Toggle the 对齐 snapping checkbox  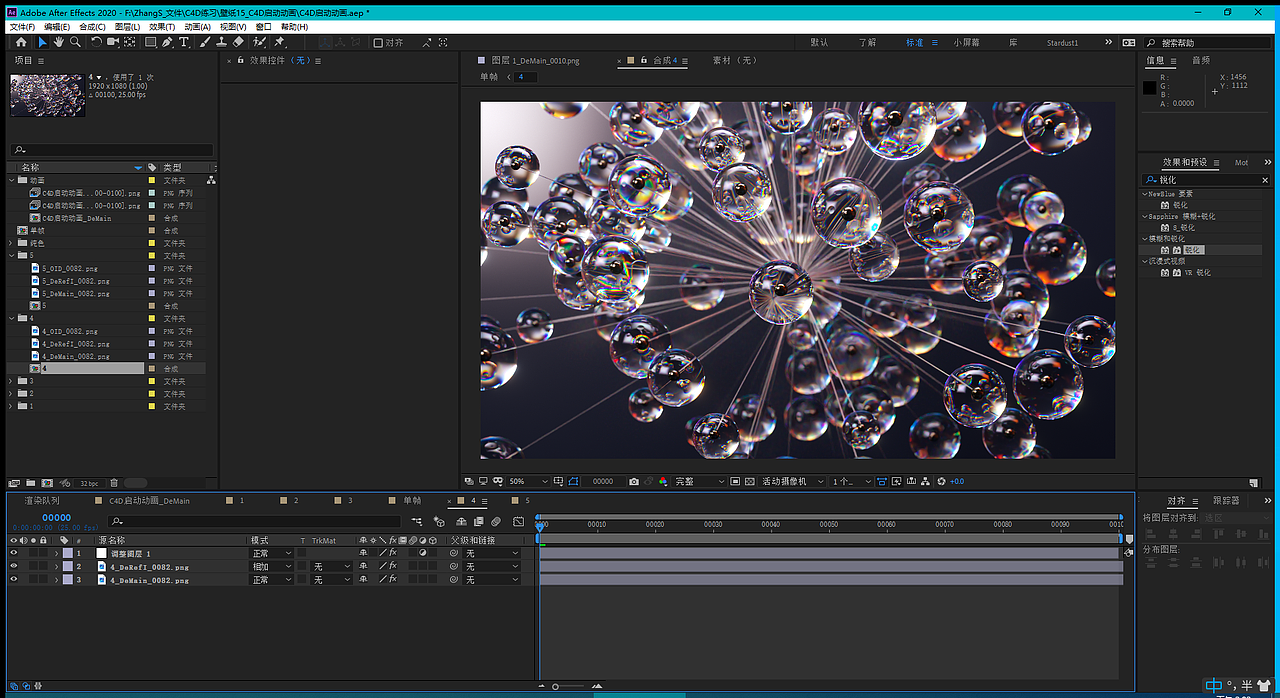[378, 43]
